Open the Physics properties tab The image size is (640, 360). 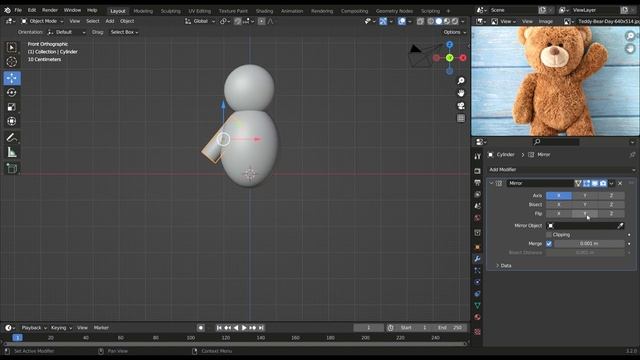tap(477, 282)
